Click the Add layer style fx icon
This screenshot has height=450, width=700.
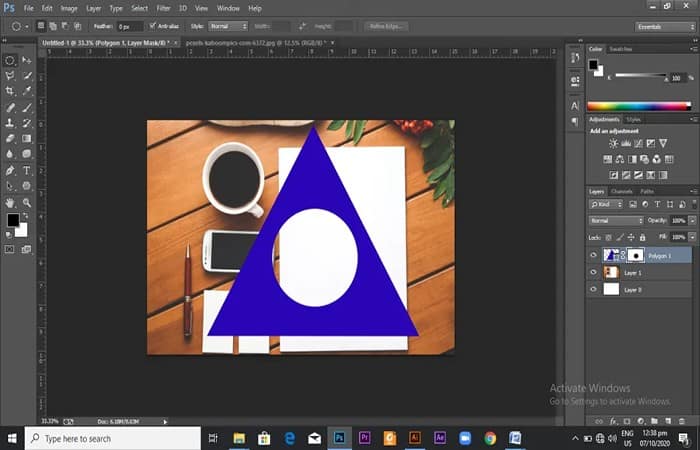pos(613,421)
